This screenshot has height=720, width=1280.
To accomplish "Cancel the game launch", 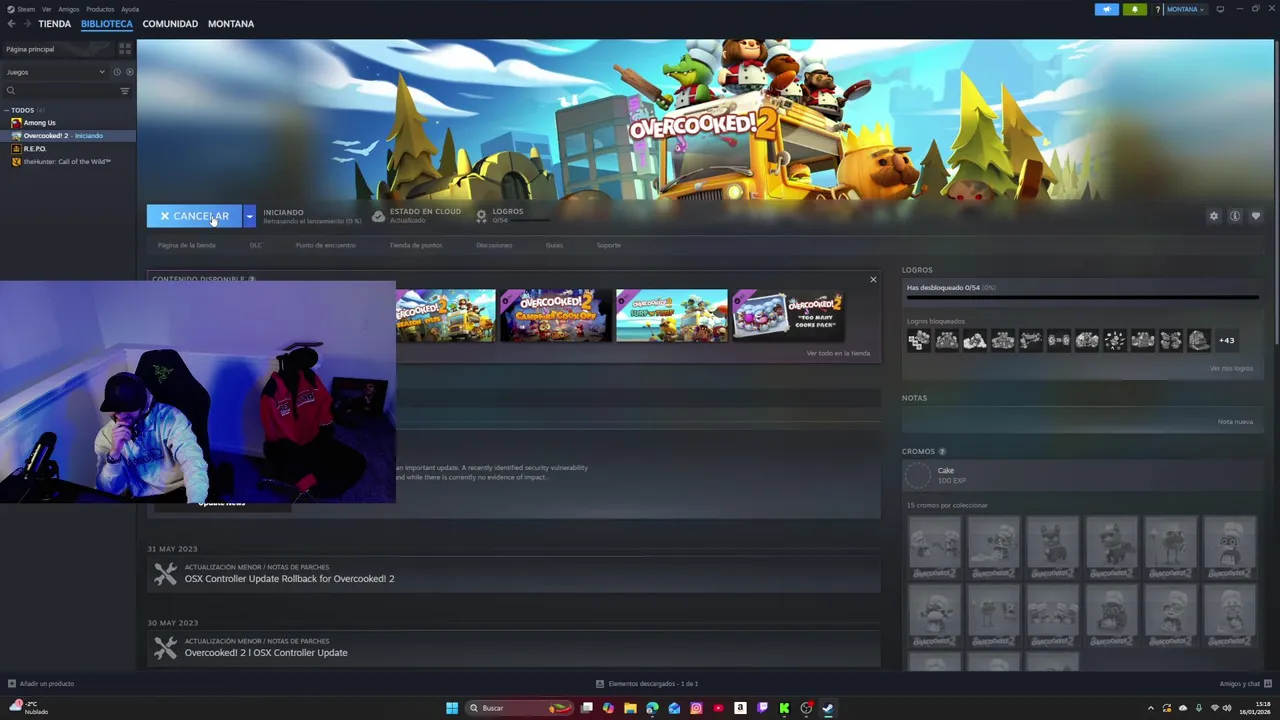I will pos(194,216).
